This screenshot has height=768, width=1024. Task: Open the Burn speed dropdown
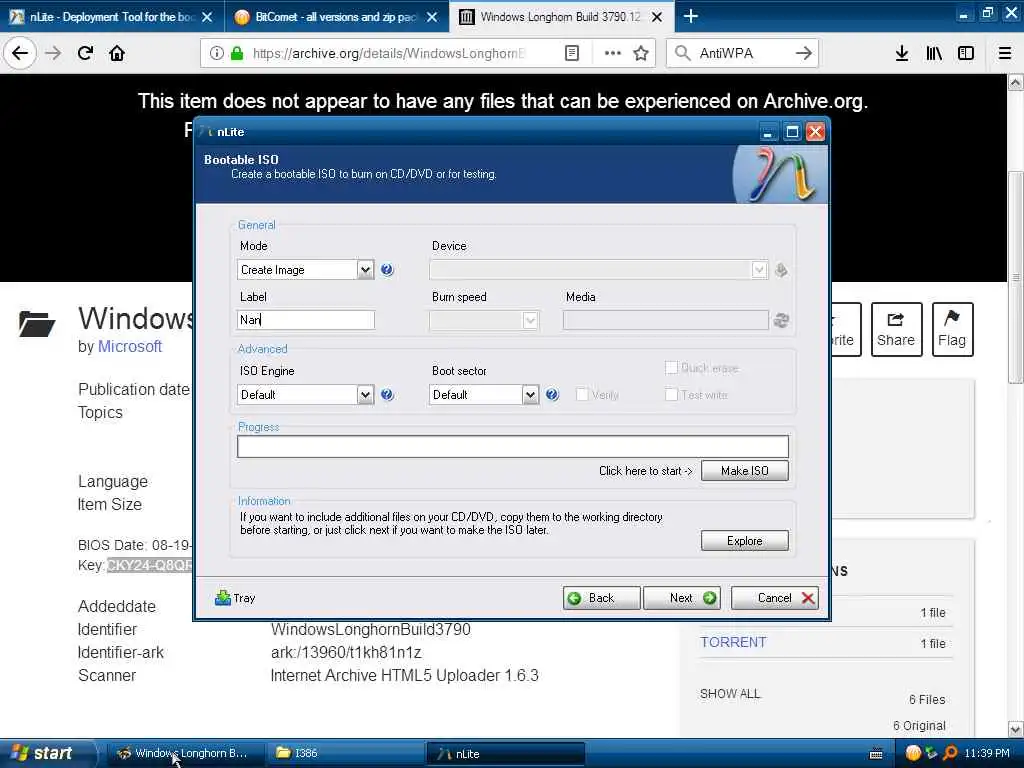tap(530, 320)
